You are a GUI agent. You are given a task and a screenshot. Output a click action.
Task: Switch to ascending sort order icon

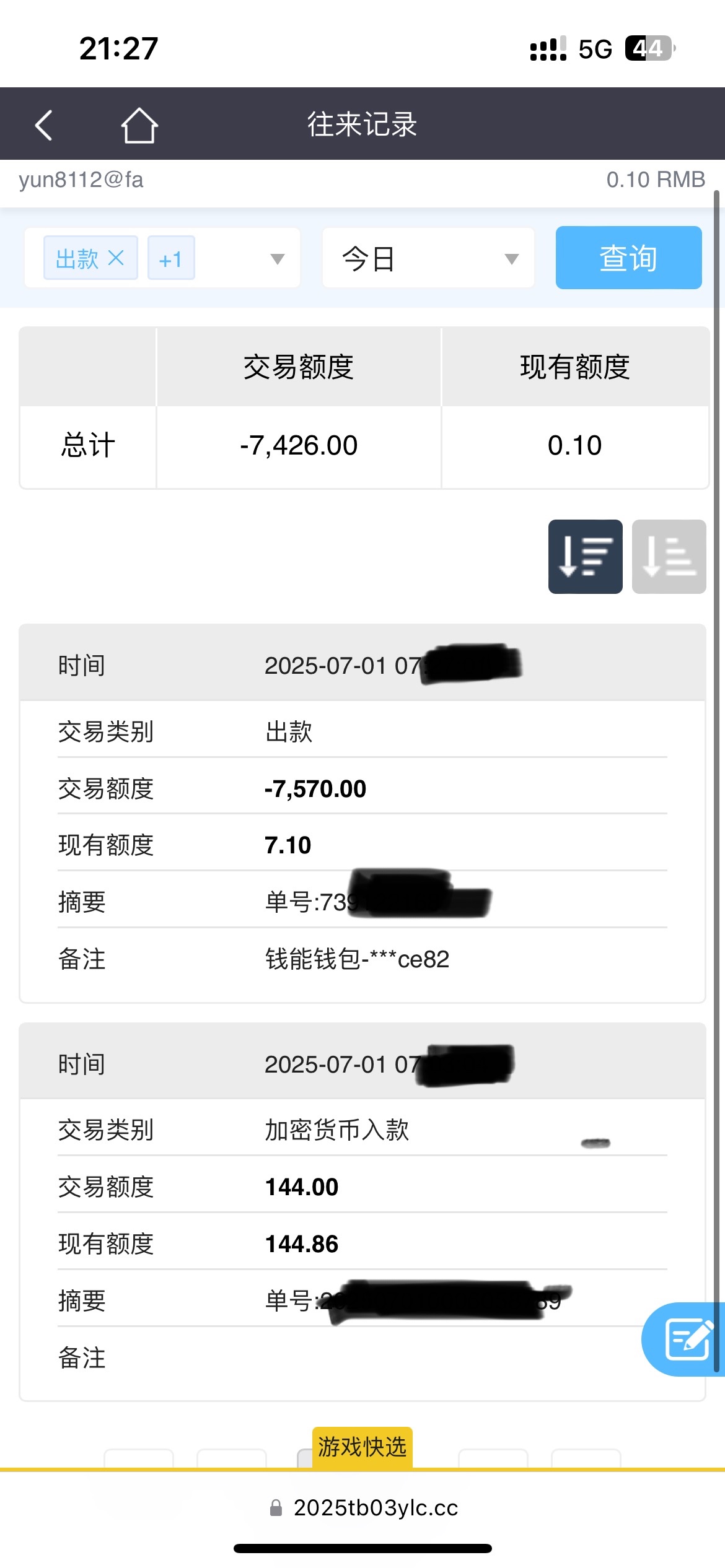pyautogui.click(x=669, y=556)
